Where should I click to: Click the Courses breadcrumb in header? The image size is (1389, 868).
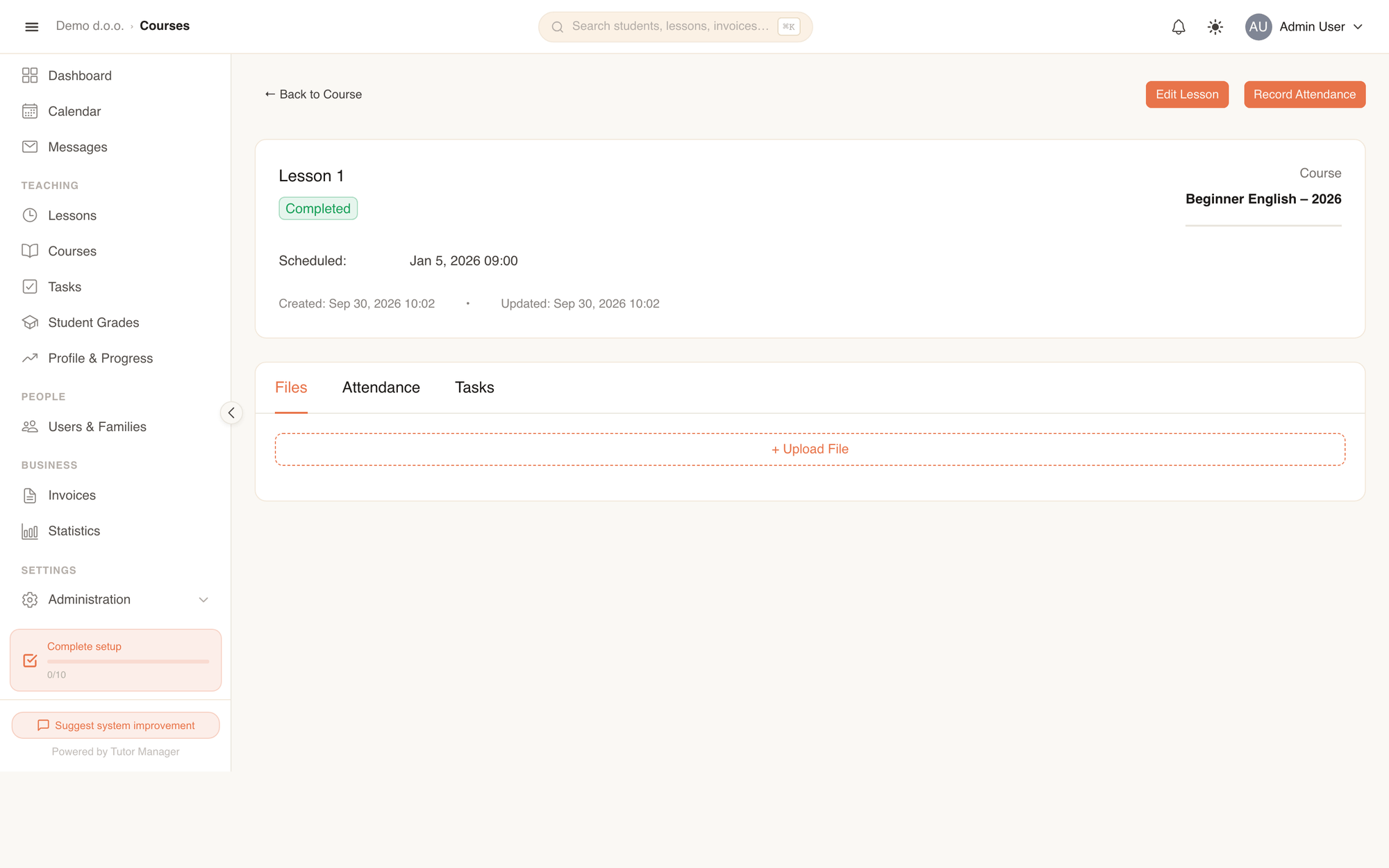coord(165,26)
